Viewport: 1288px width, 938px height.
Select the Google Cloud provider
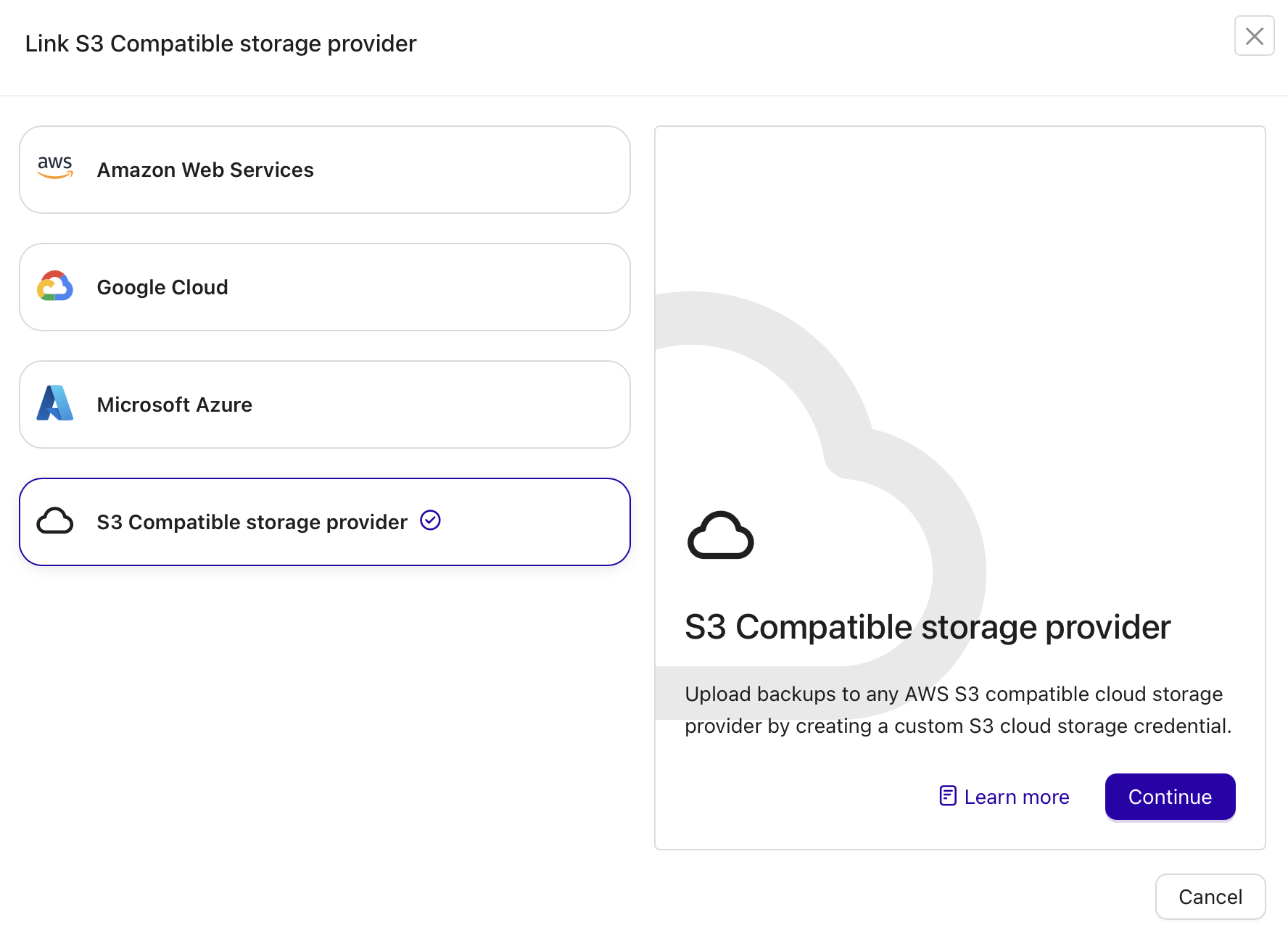[324, 287]
